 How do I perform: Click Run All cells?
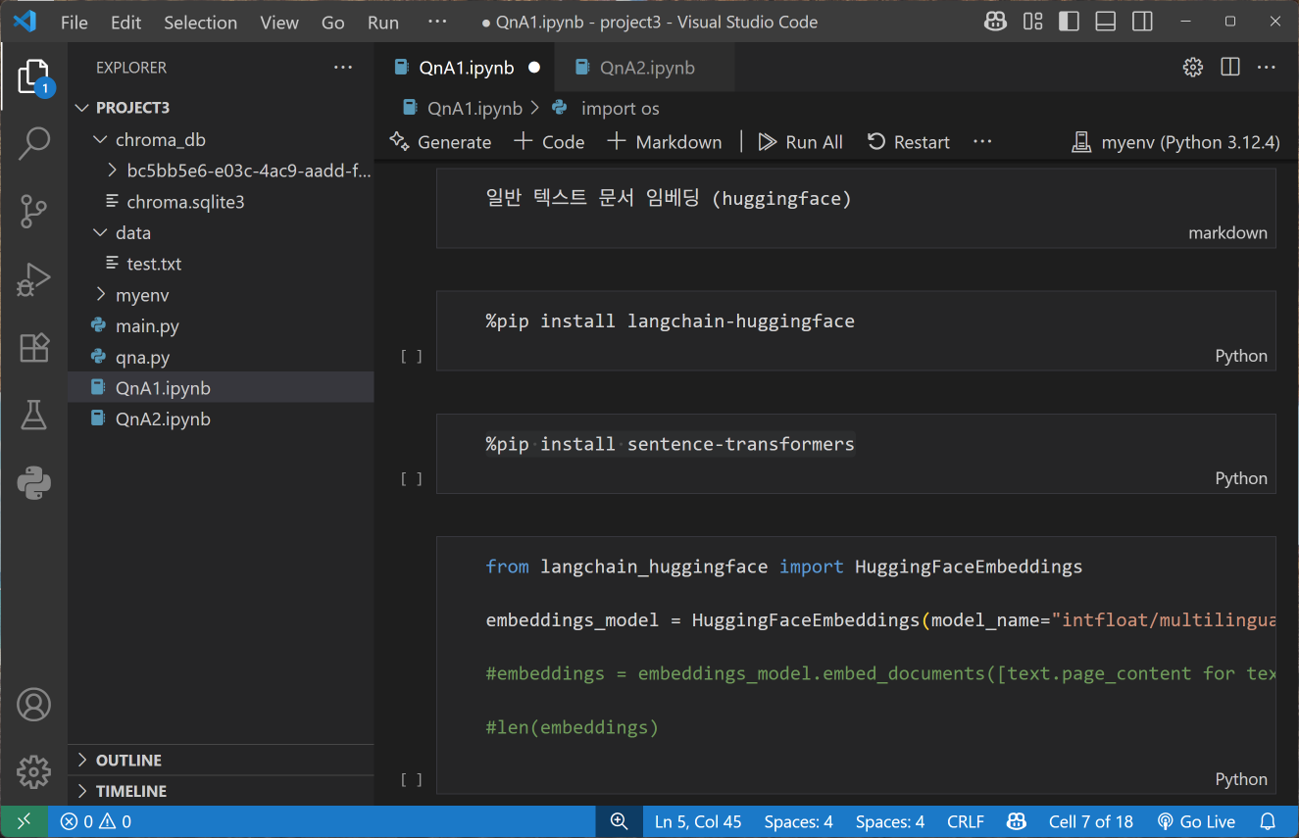(800, 142)
